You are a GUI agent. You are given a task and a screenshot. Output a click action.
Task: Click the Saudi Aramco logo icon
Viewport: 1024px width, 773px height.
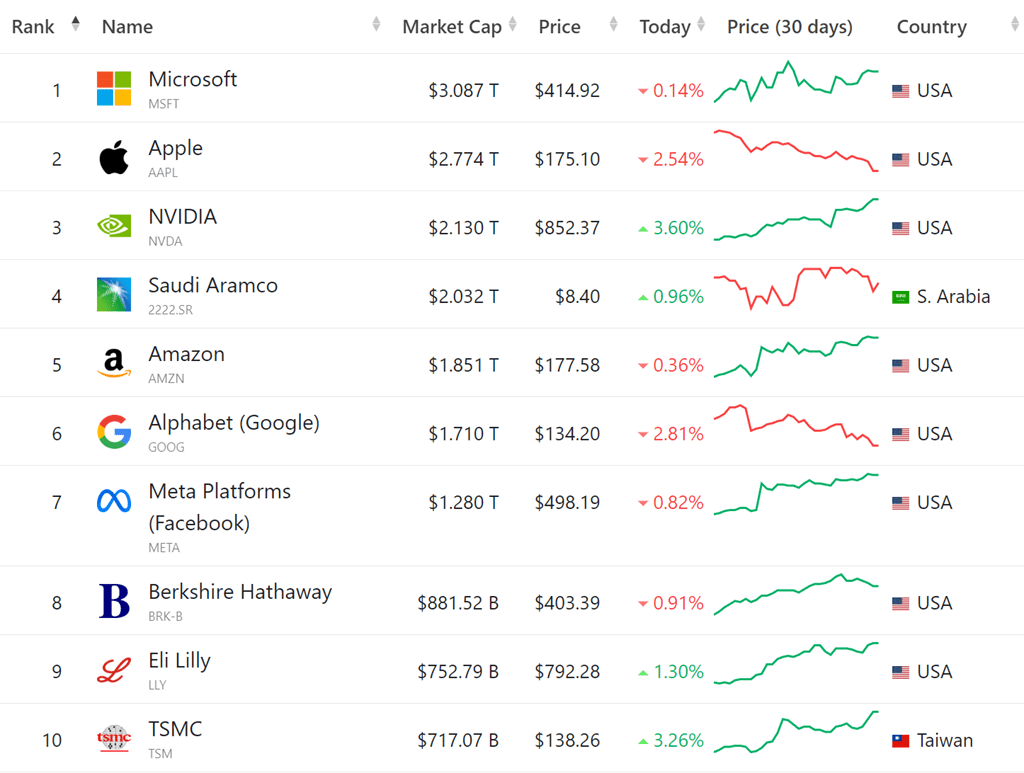pos(114,295)
